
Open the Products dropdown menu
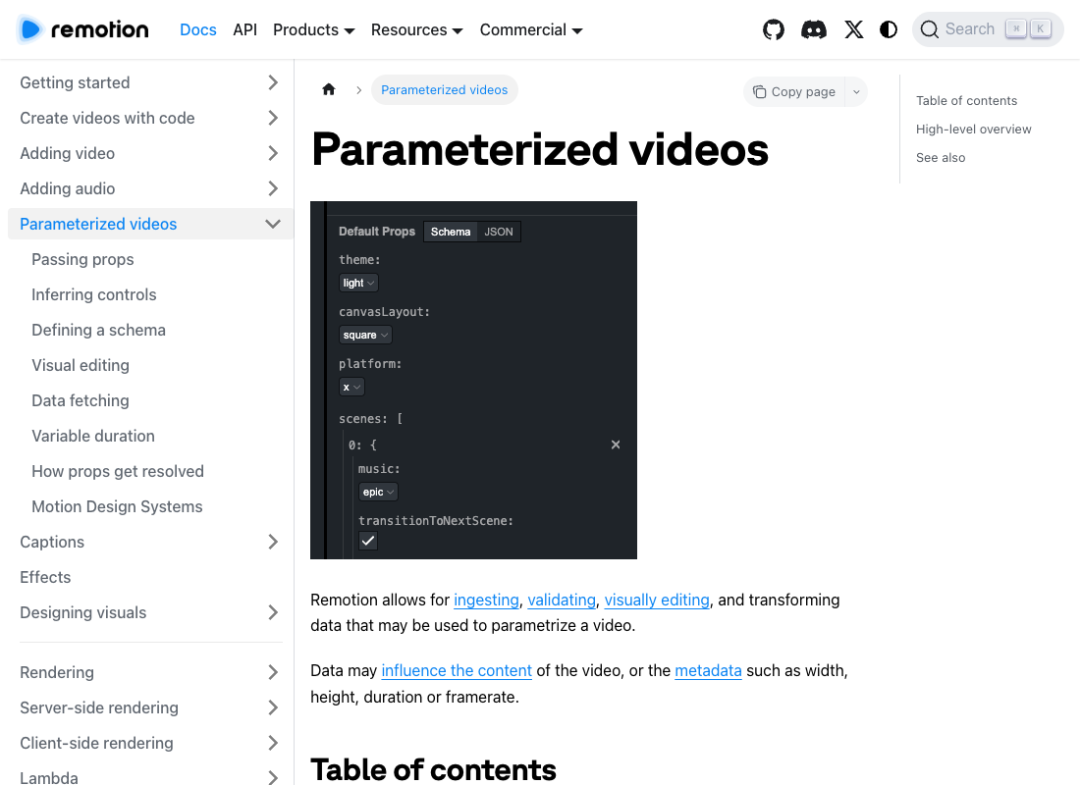pyautogui.click(x=313, y=30)
